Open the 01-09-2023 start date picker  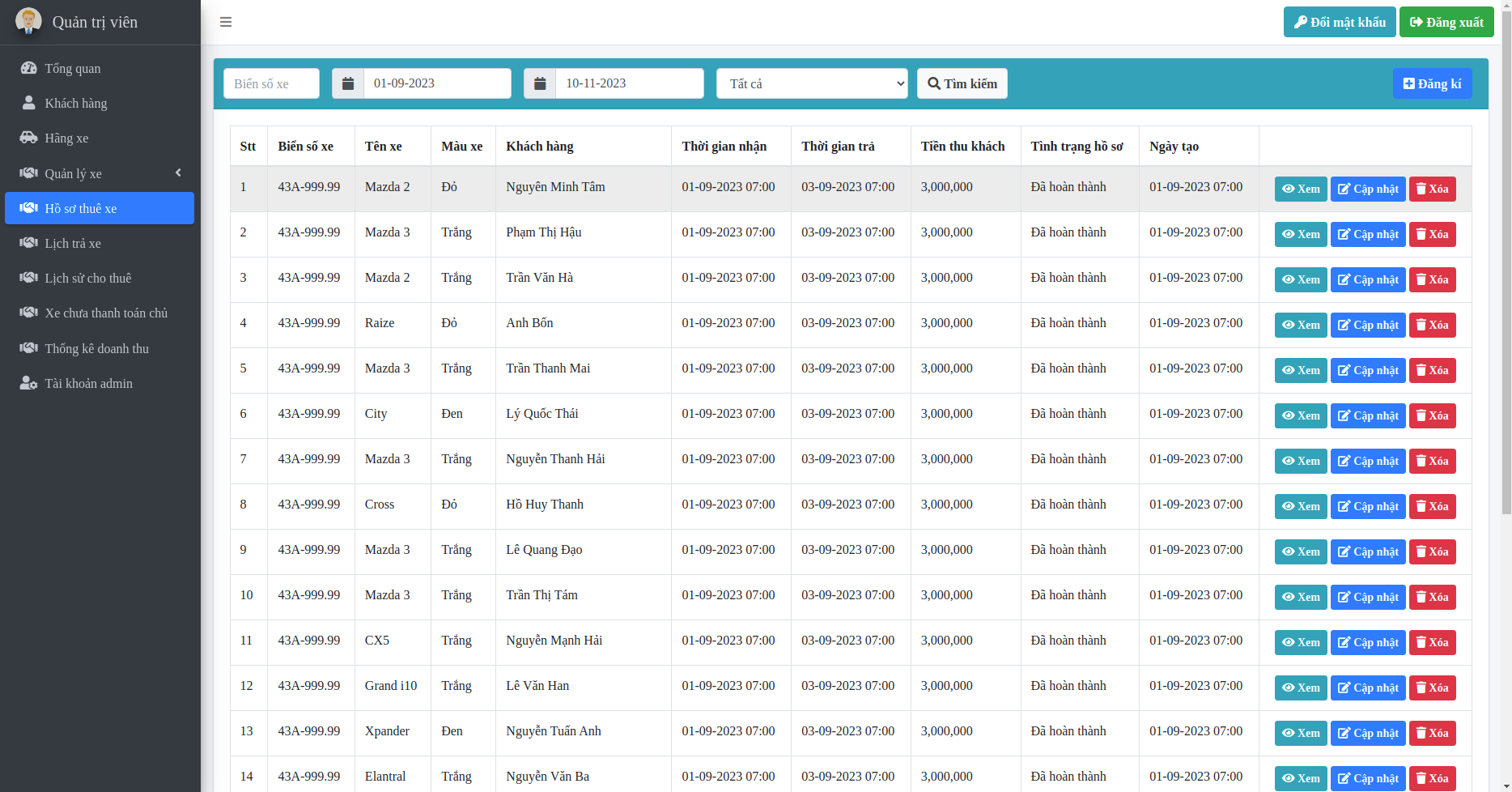tap(437, 83)
